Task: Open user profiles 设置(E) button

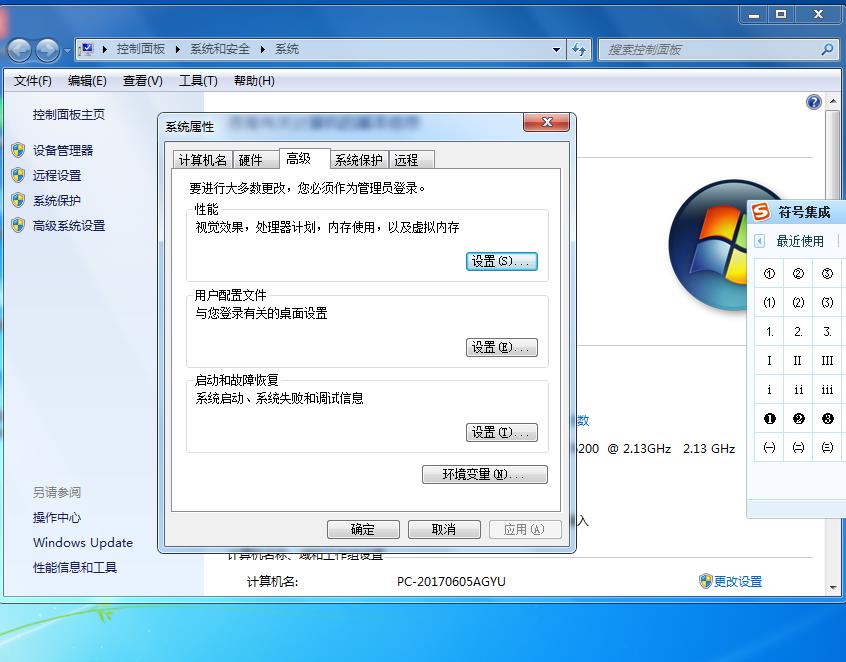Action: pos(501,347)
